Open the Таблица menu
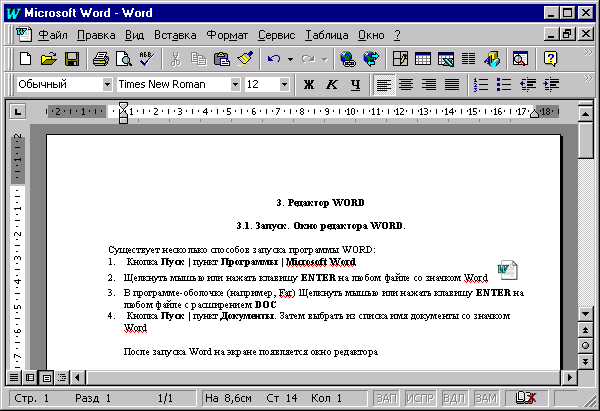 click(x=326, y=35)
